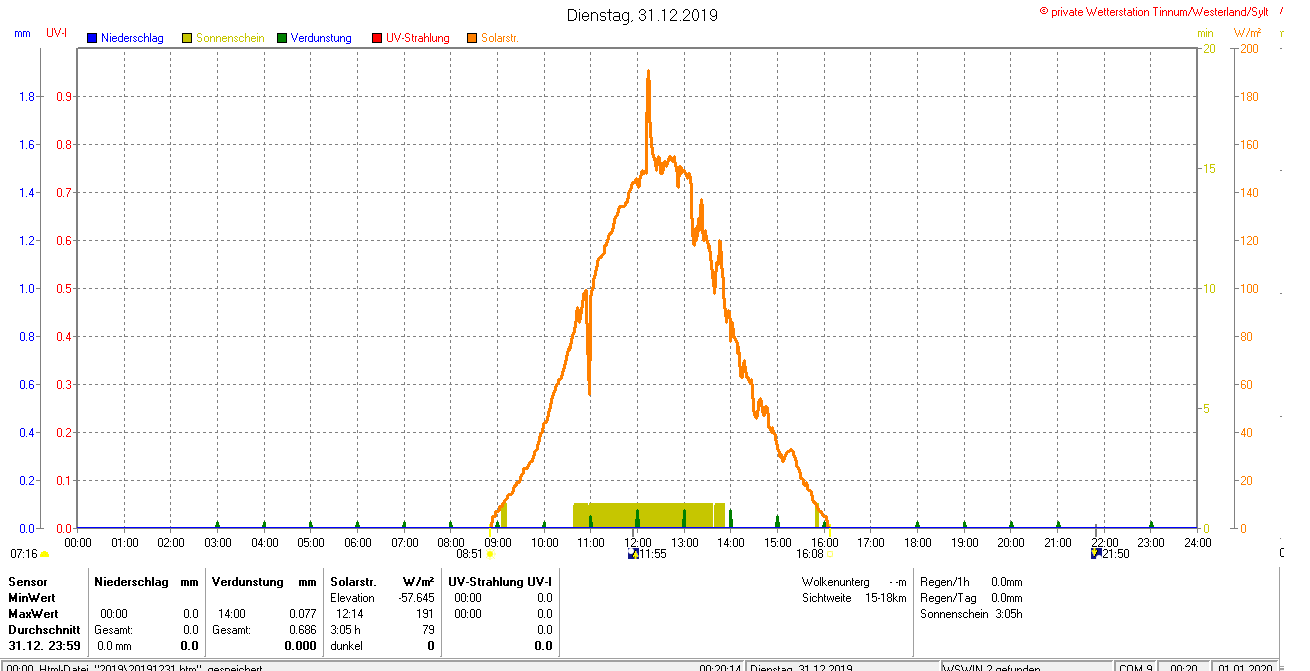Click the private Wetterstation Tinnum copyright text
The image size is (1310, 671).
pyautogui.click(x=1155, y=11)
